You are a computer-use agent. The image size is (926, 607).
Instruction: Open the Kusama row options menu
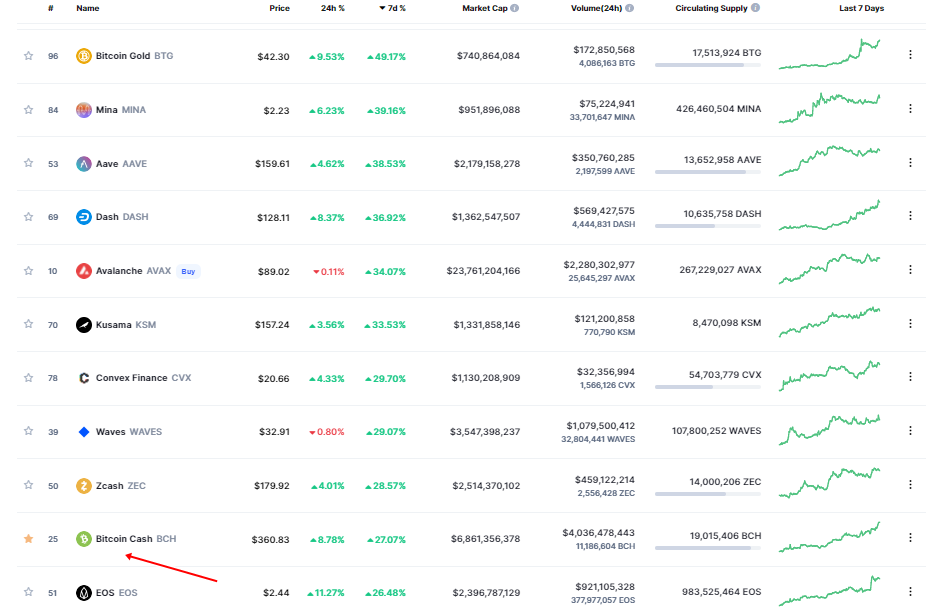[910, 323]
